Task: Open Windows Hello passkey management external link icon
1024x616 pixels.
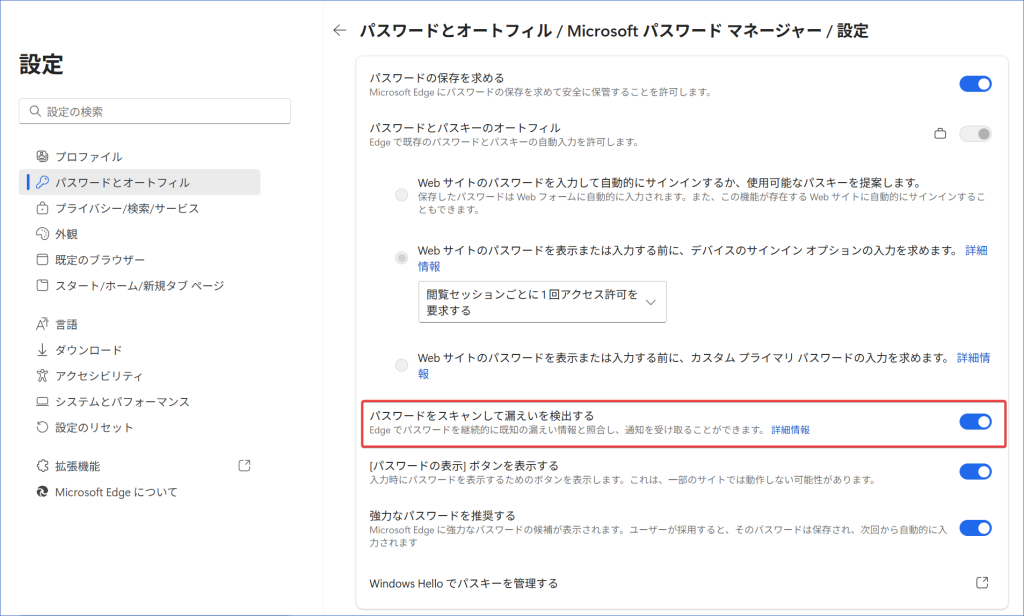Action: pos(982,583)
